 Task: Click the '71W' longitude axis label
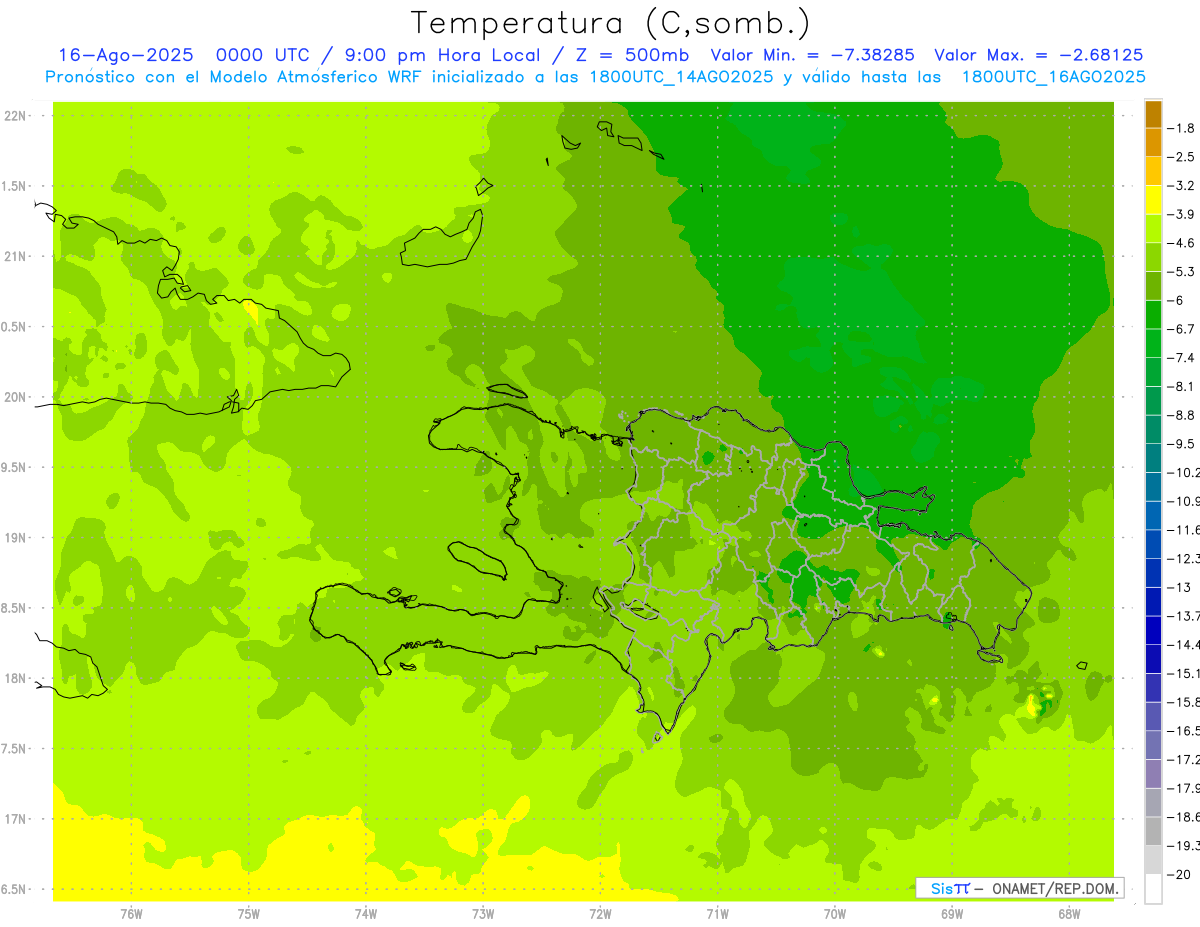[x=717, y=914]
